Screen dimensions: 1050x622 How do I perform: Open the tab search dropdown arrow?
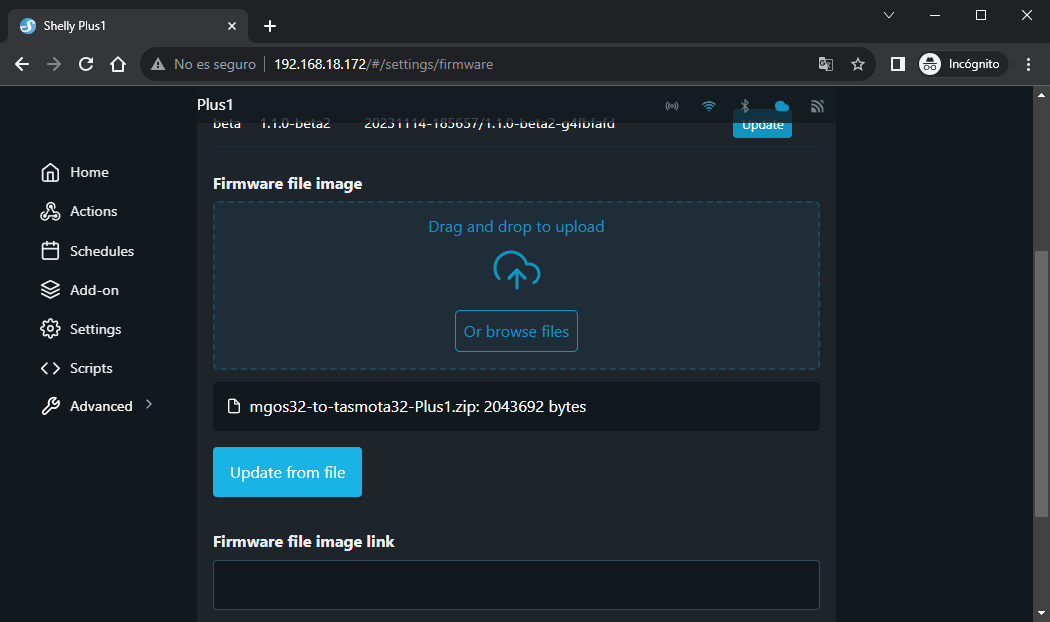pyautogui.click(x=888, y=15)
